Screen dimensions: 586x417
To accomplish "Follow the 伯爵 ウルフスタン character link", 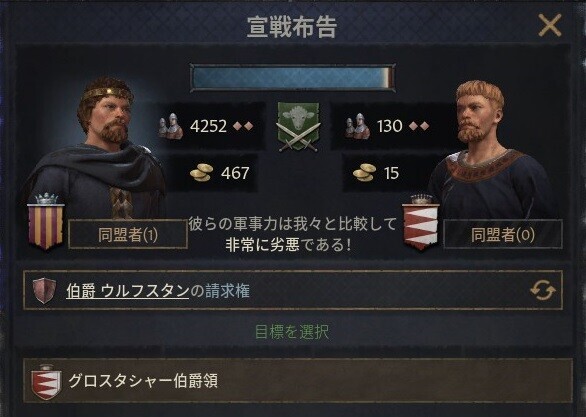I will point(127,291).
